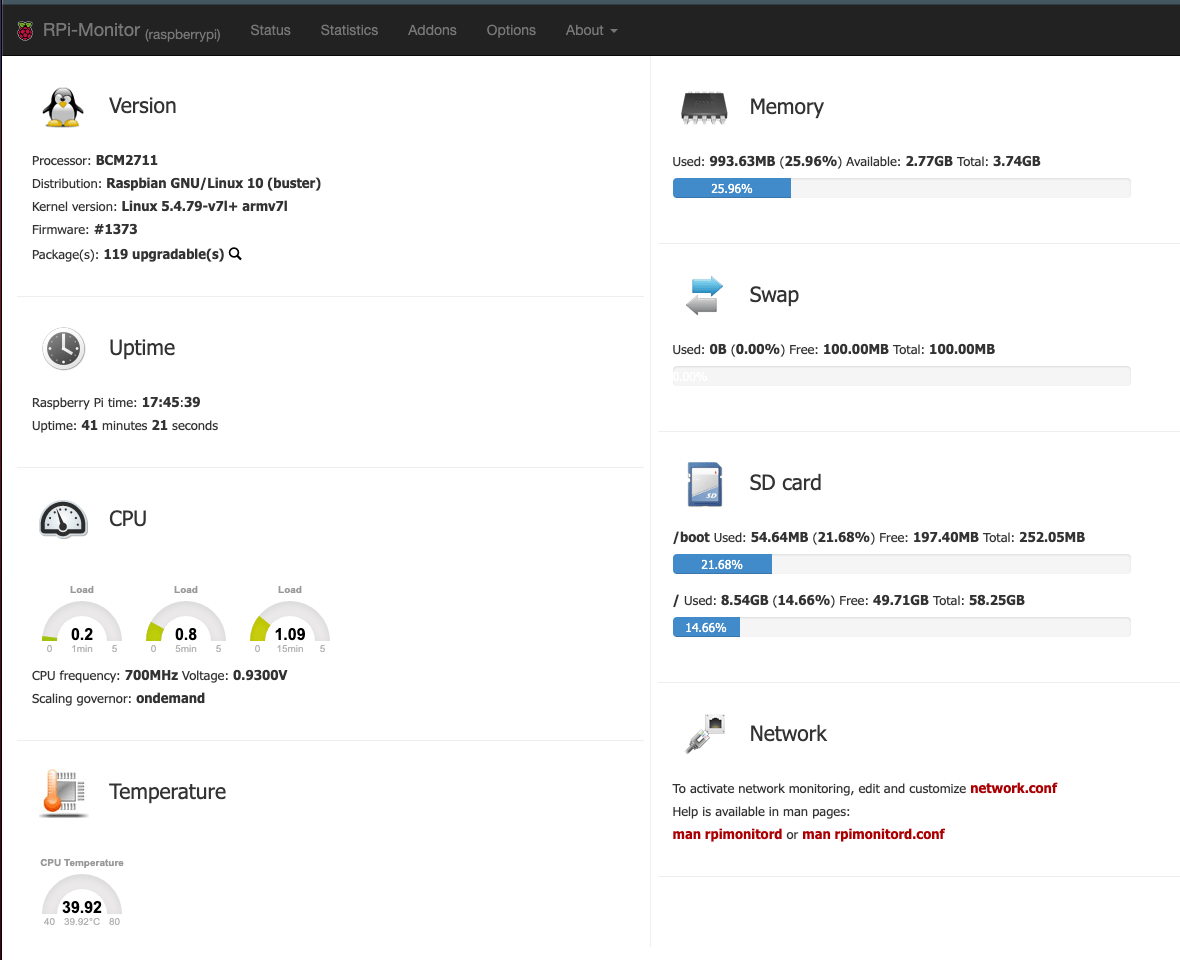
Task: Open the Statistics page
Action: pyautogui.click(x=349, y=30)
